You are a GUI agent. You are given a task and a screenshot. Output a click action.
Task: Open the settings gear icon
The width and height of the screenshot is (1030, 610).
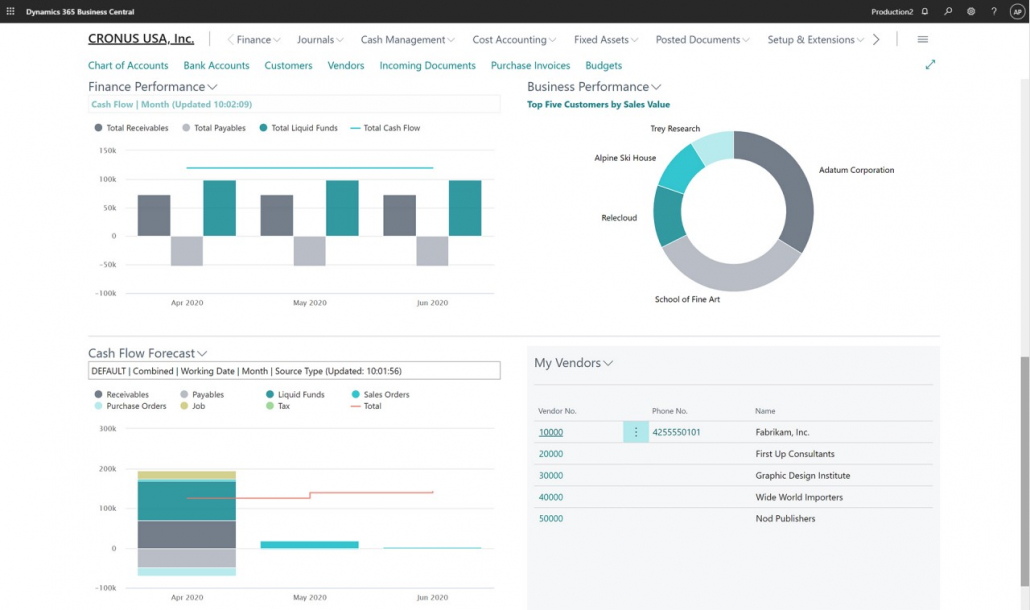[971, 11]
